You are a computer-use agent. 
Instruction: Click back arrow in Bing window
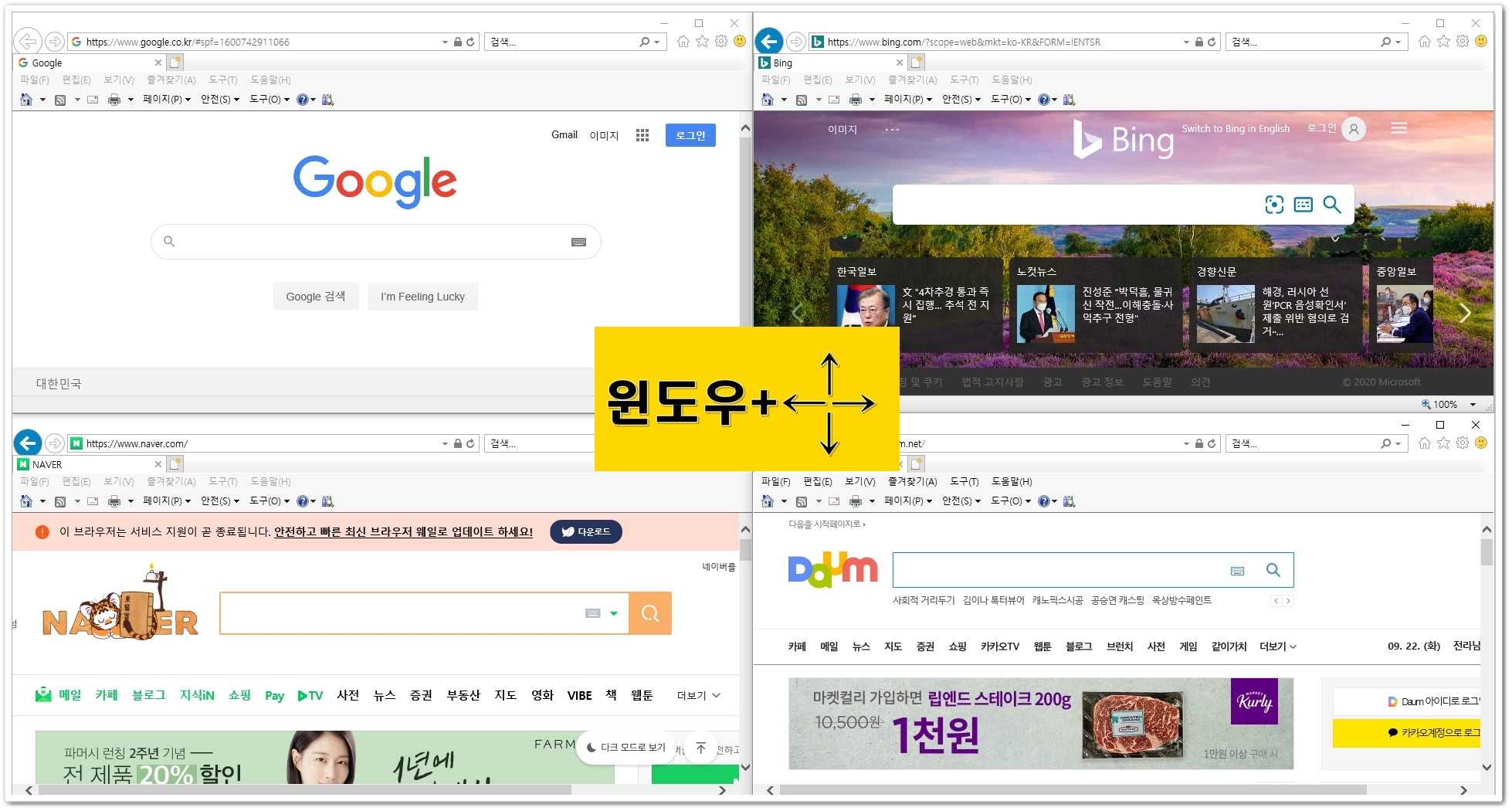769,41
